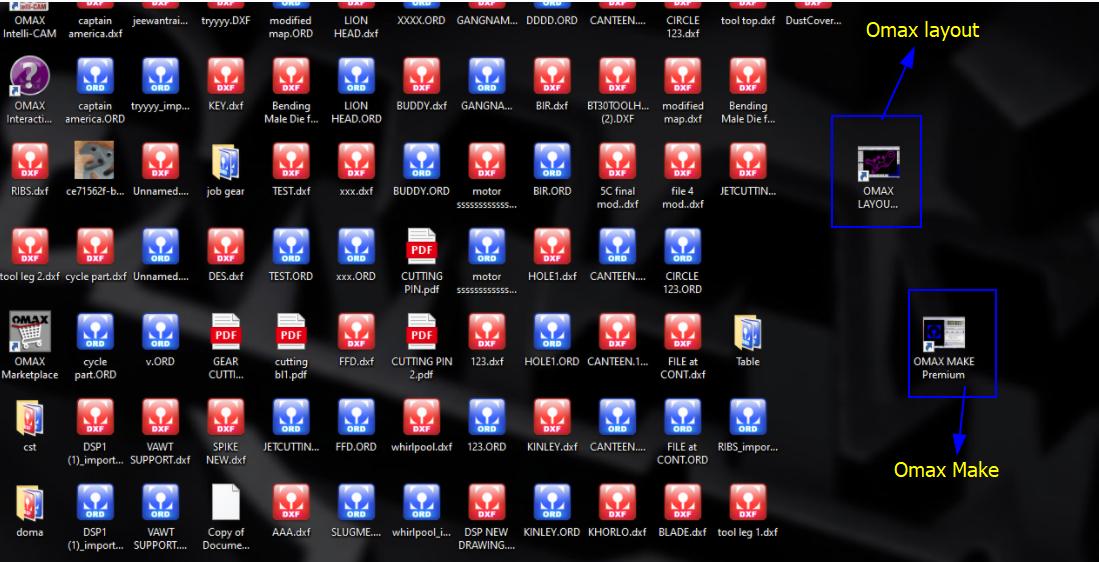Select the HOLE1.ORD file icon

click(552, 331)
